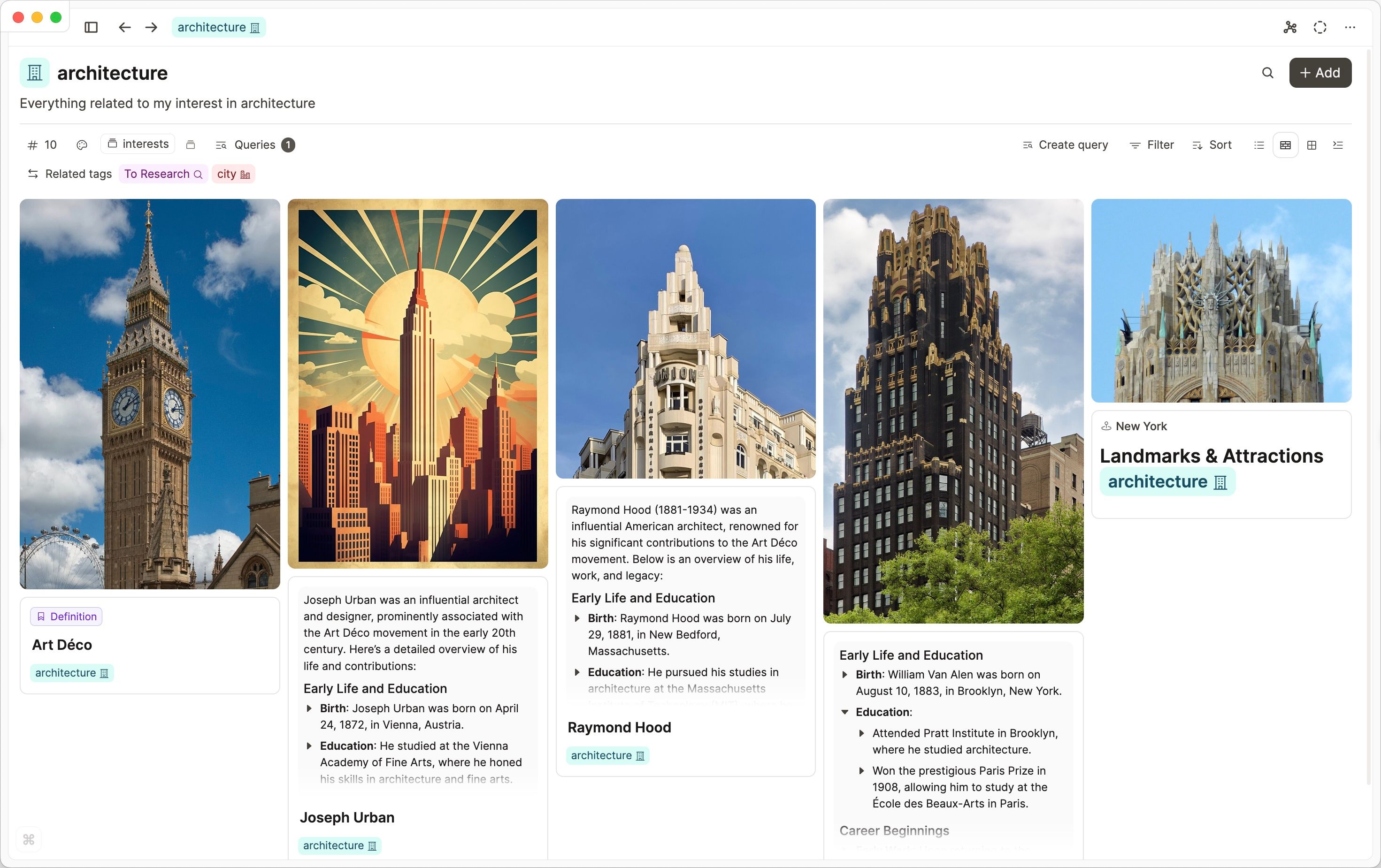
Task: Switch to list view layout
Action: tap(1259, 145)
